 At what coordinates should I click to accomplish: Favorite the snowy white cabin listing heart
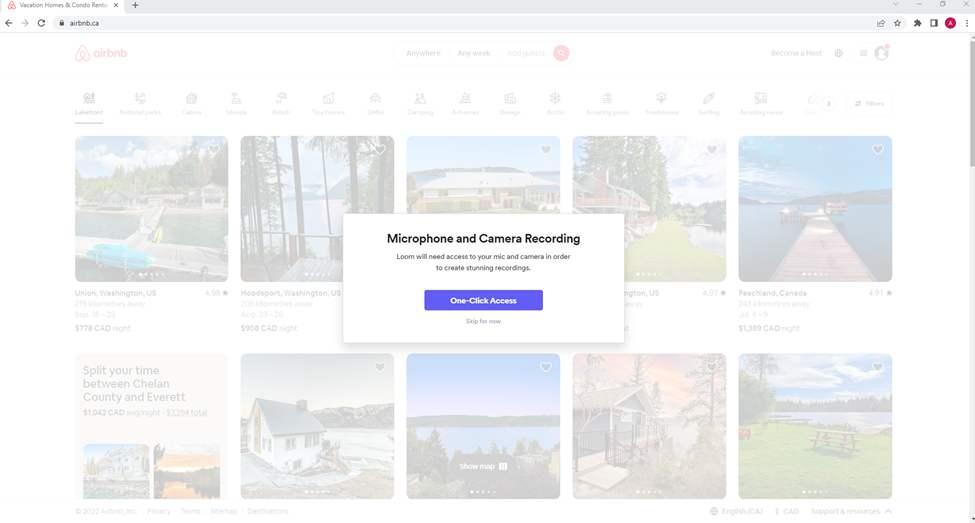pos(380,368)
